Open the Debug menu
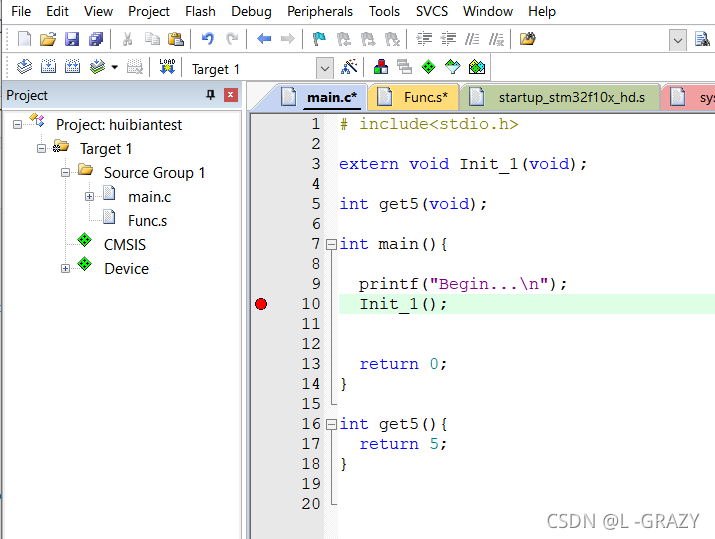This screenshot has height=539, width=715. [x=251, y=11]
